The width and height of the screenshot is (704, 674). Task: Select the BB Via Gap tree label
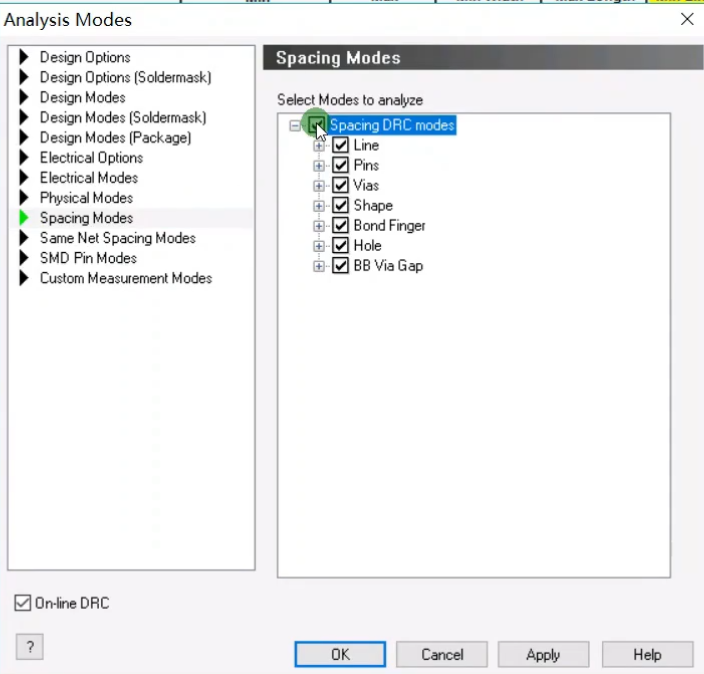pyautogui.click(x=388, y=266)
